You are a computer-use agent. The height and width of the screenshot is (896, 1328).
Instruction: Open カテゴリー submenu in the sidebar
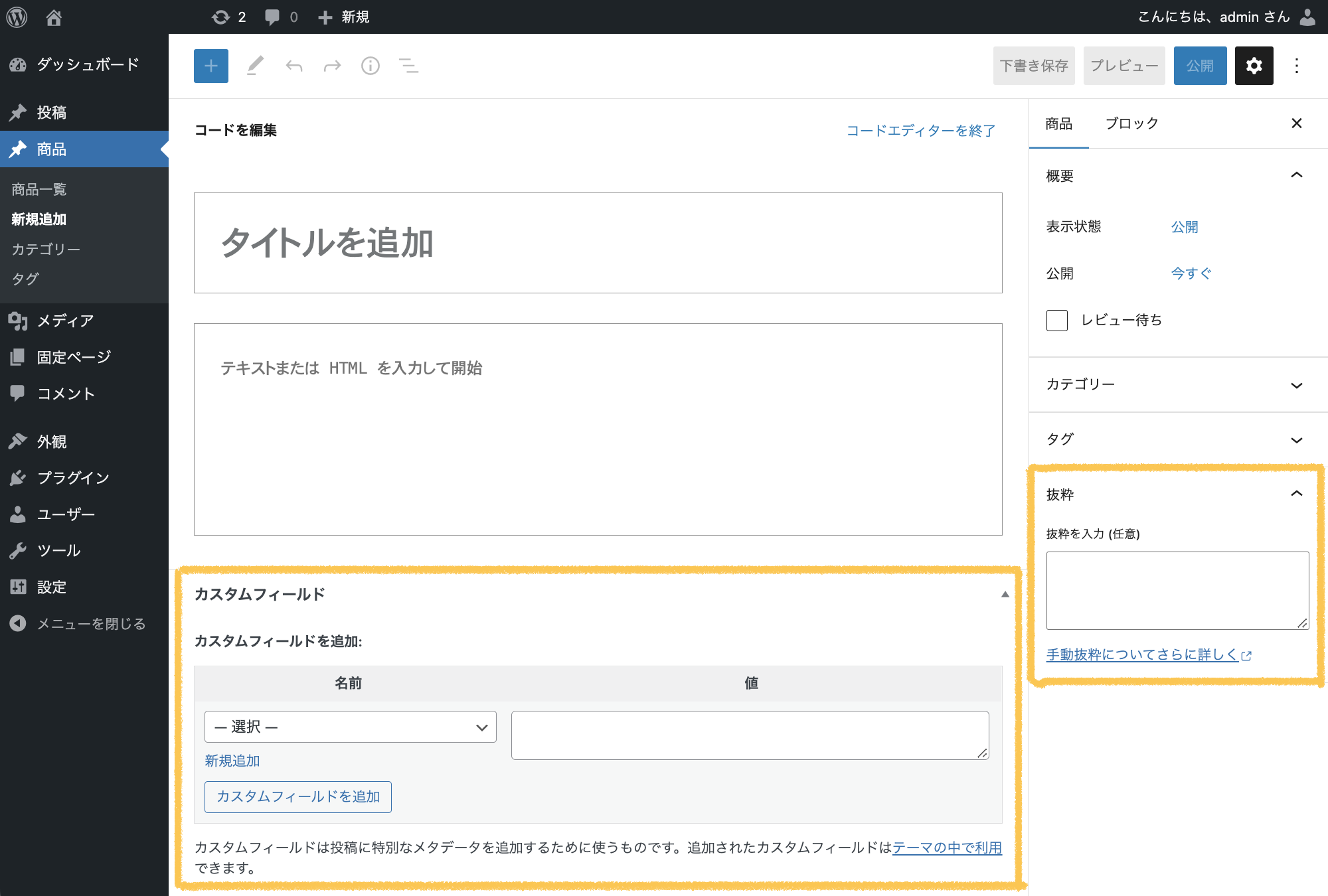coord(46,250)
